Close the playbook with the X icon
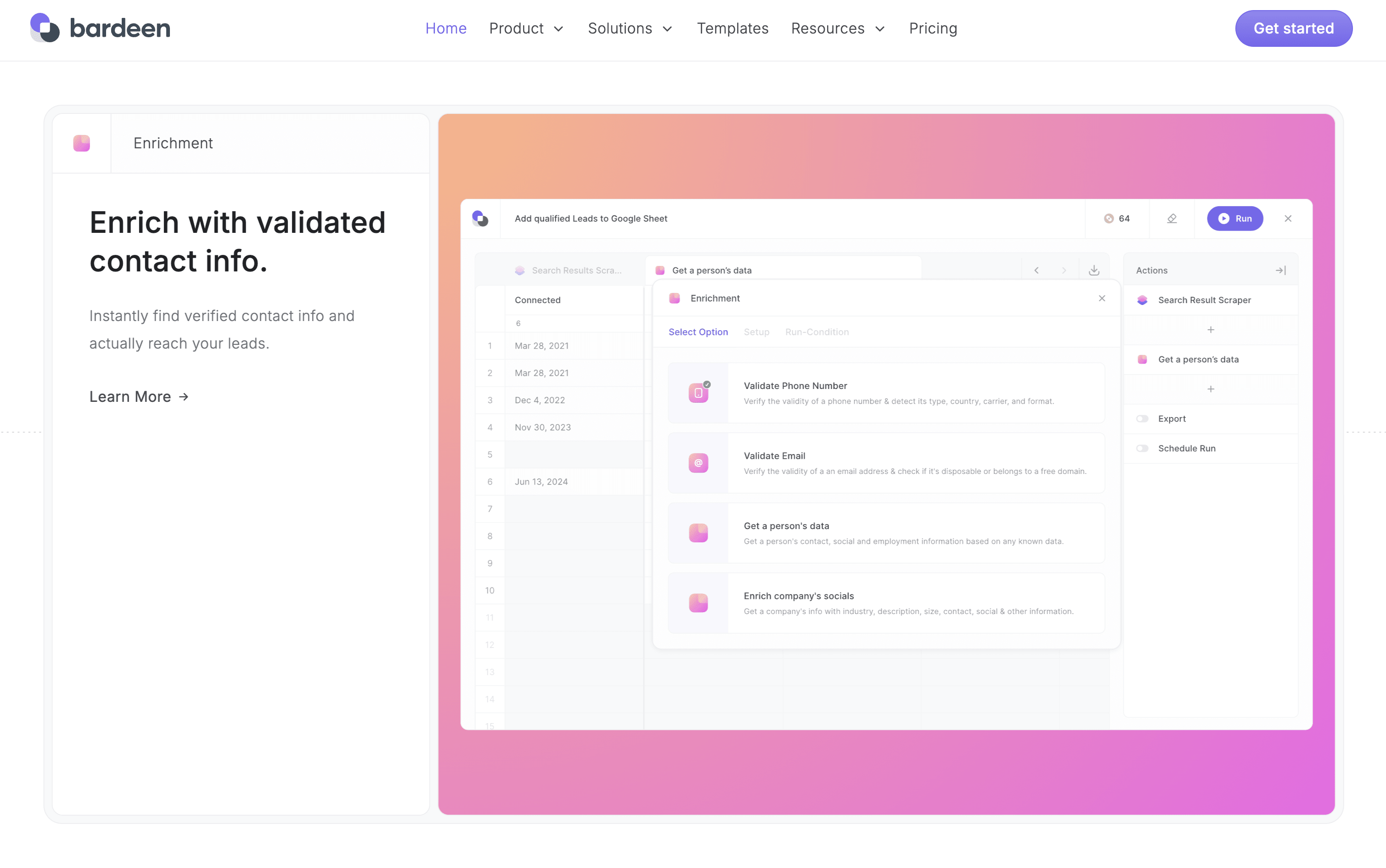 [1288, 218]
